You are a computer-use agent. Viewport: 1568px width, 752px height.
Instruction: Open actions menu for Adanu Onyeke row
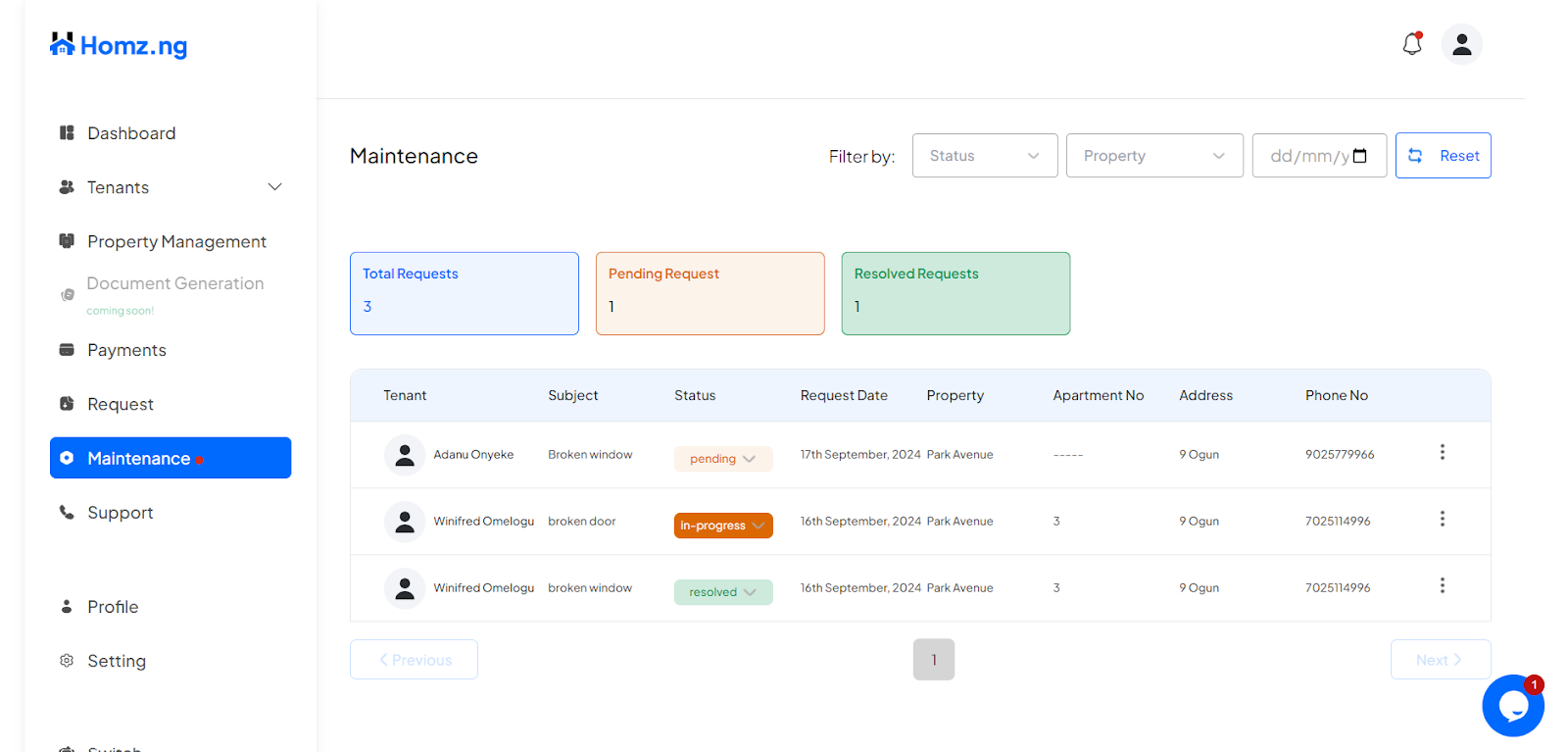tap(1442, 452)
